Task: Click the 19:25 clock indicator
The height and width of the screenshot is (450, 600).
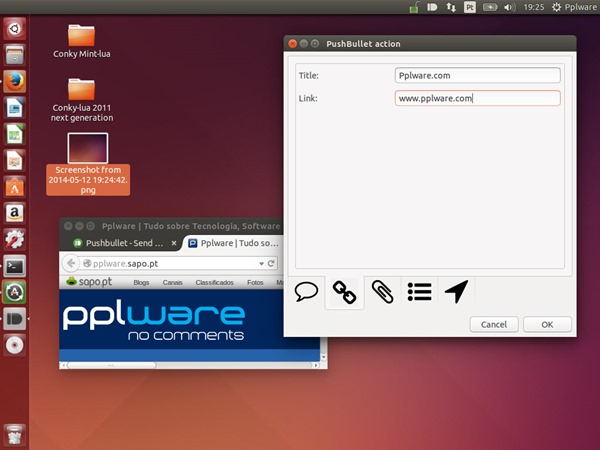Action: [533, 7]
